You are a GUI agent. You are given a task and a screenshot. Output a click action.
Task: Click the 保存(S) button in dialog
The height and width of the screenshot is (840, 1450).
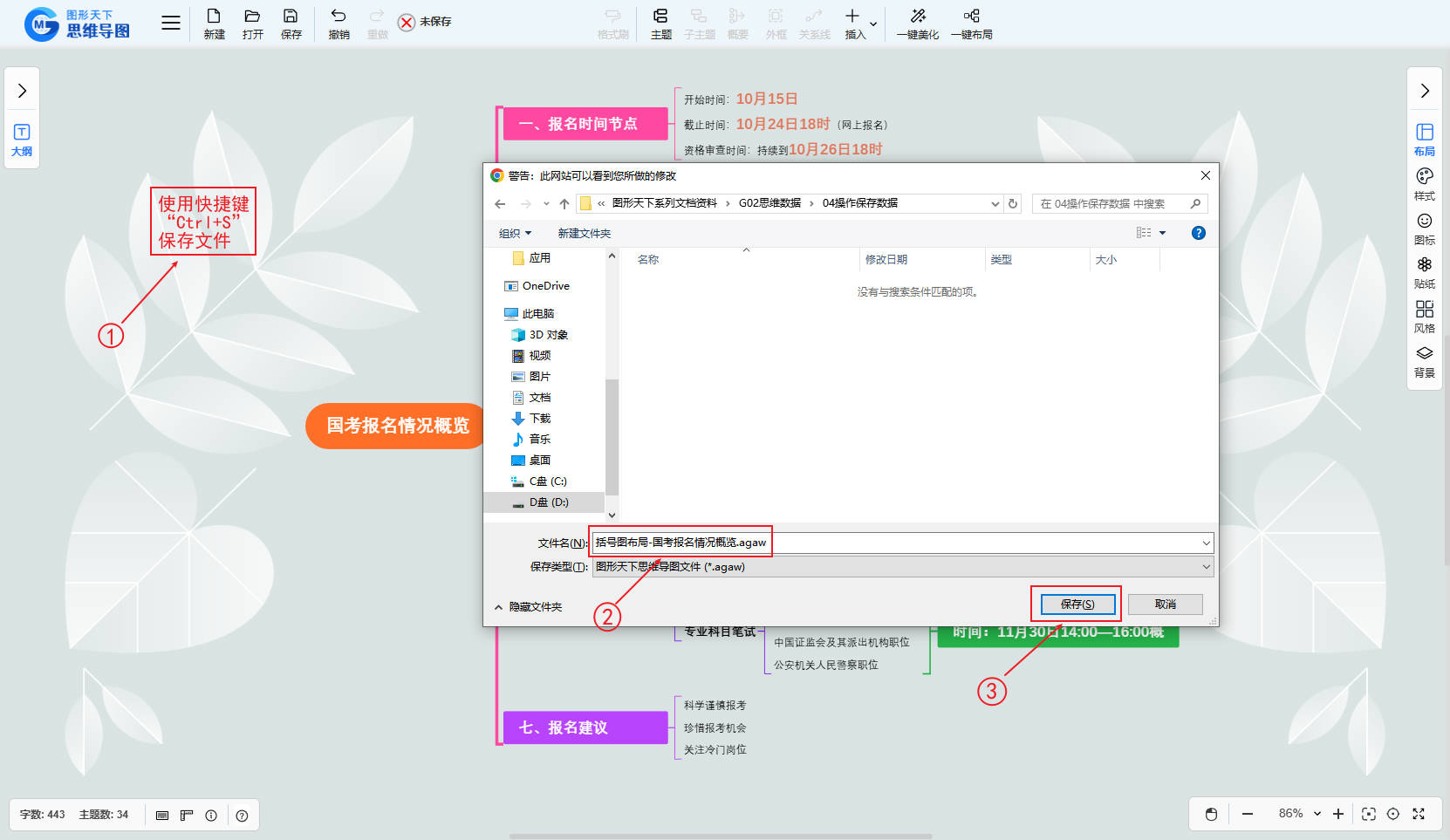pyautogui.click(x=1077, y=604)
